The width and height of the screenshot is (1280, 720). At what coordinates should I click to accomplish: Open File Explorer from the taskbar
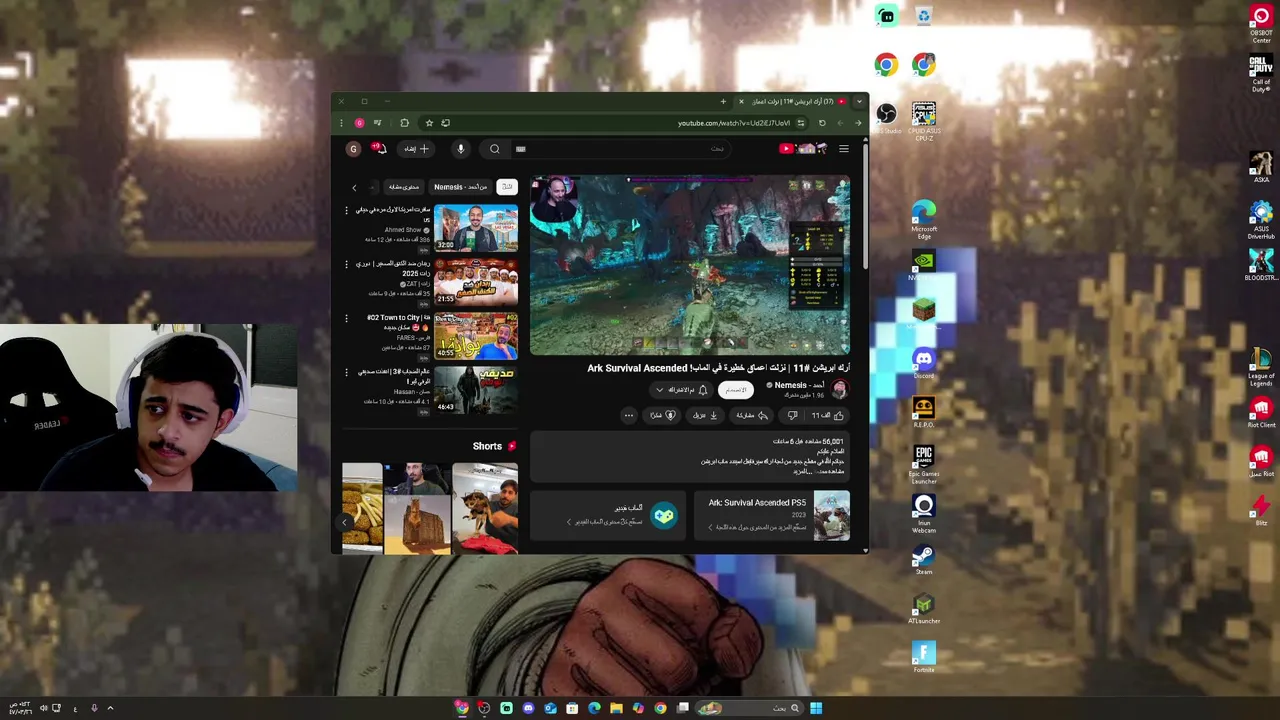617,708
